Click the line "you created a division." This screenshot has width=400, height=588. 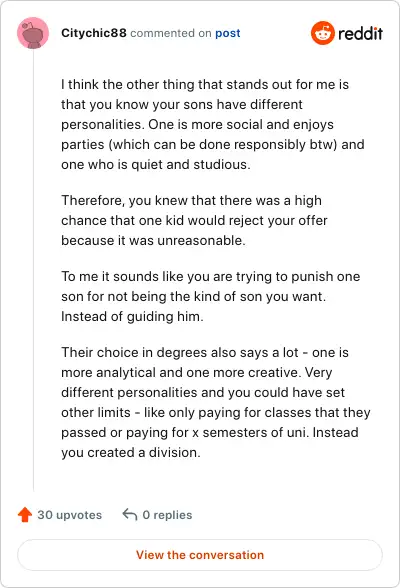pyautogui.click(x=131, y=453)
